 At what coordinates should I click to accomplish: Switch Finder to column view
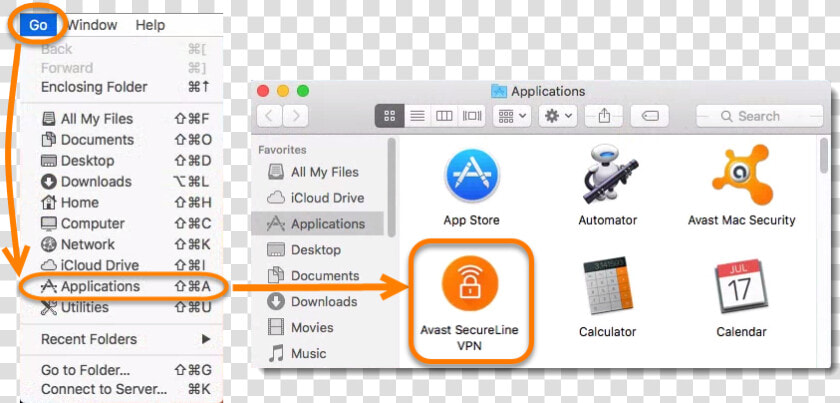click(444, 116)
